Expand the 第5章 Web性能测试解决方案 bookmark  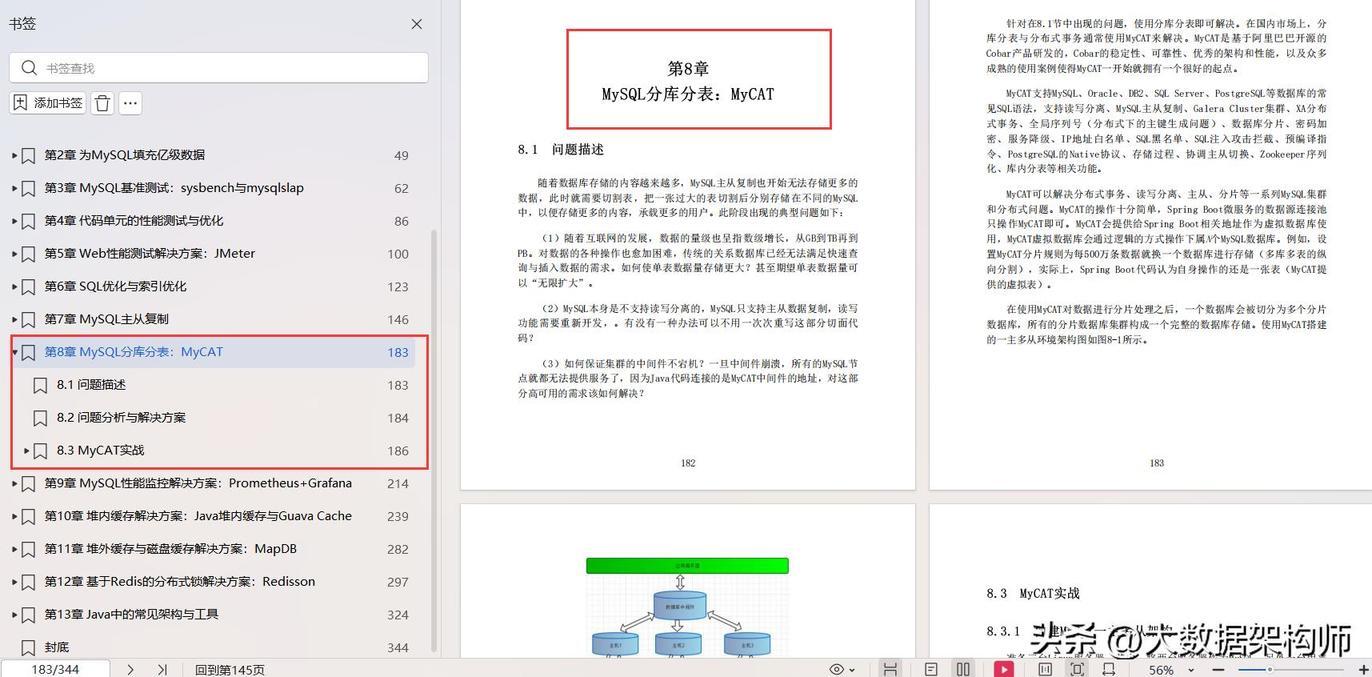point(14,254)
